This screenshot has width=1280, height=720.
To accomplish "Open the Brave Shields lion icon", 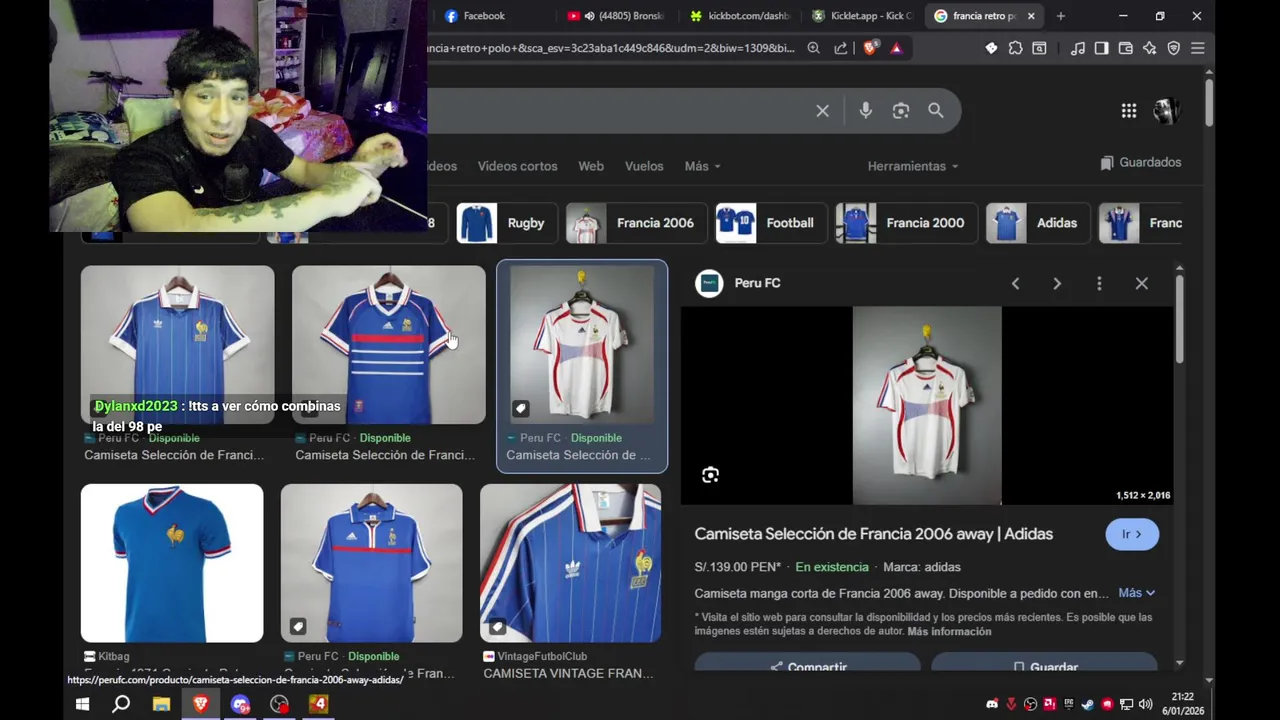I will [x=870, y=48].
